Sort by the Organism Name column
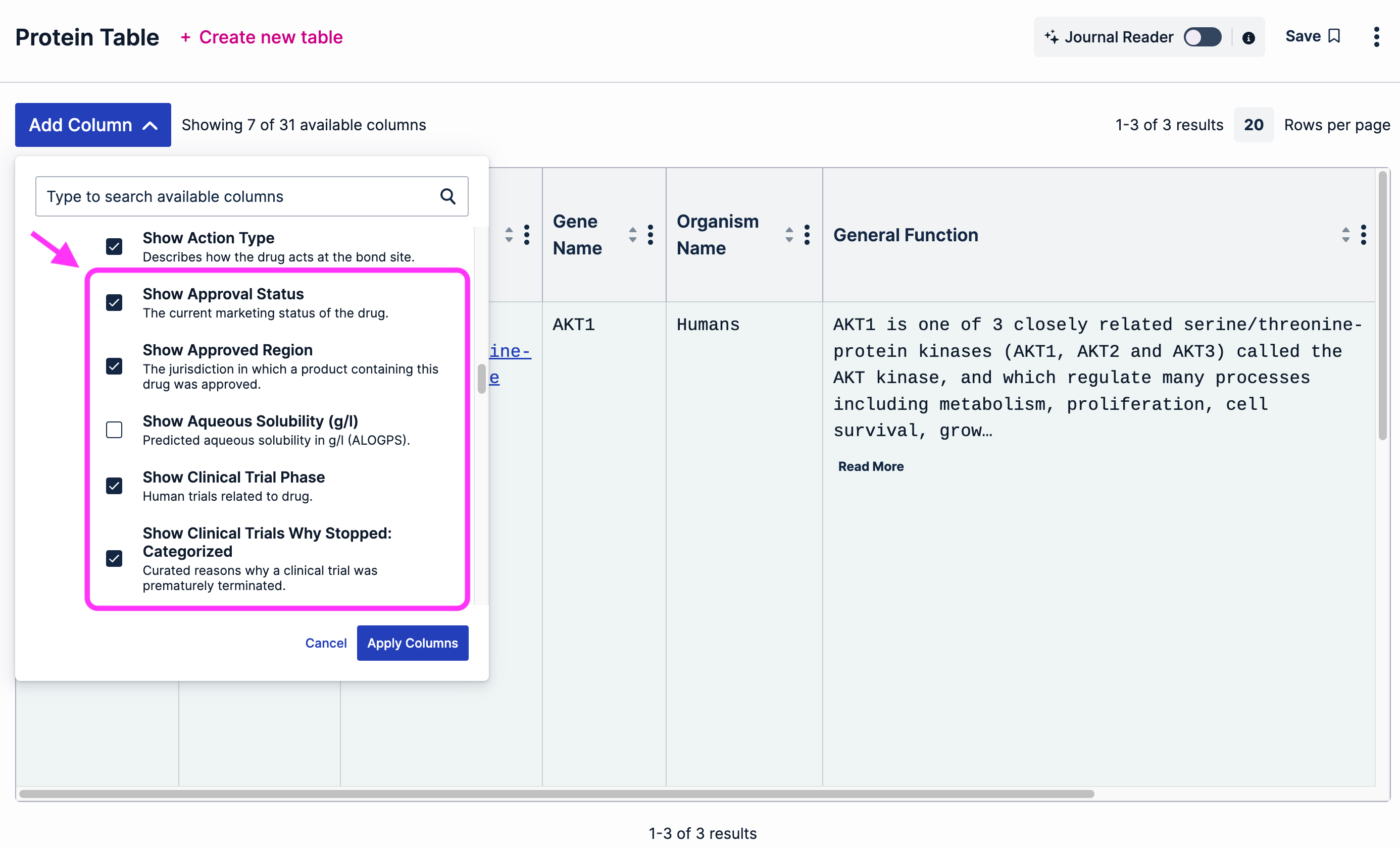1400x849 pixels. [789, 235]
